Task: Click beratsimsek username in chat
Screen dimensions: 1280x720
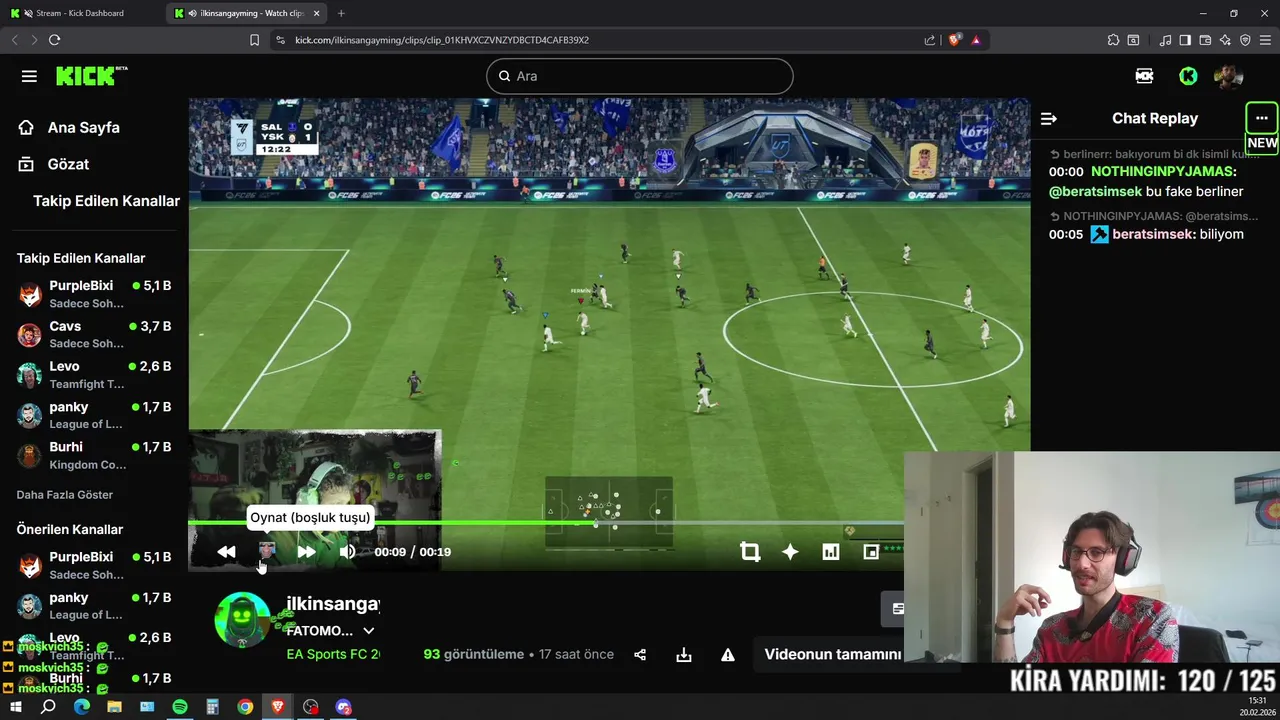Action: (1154, 234)
